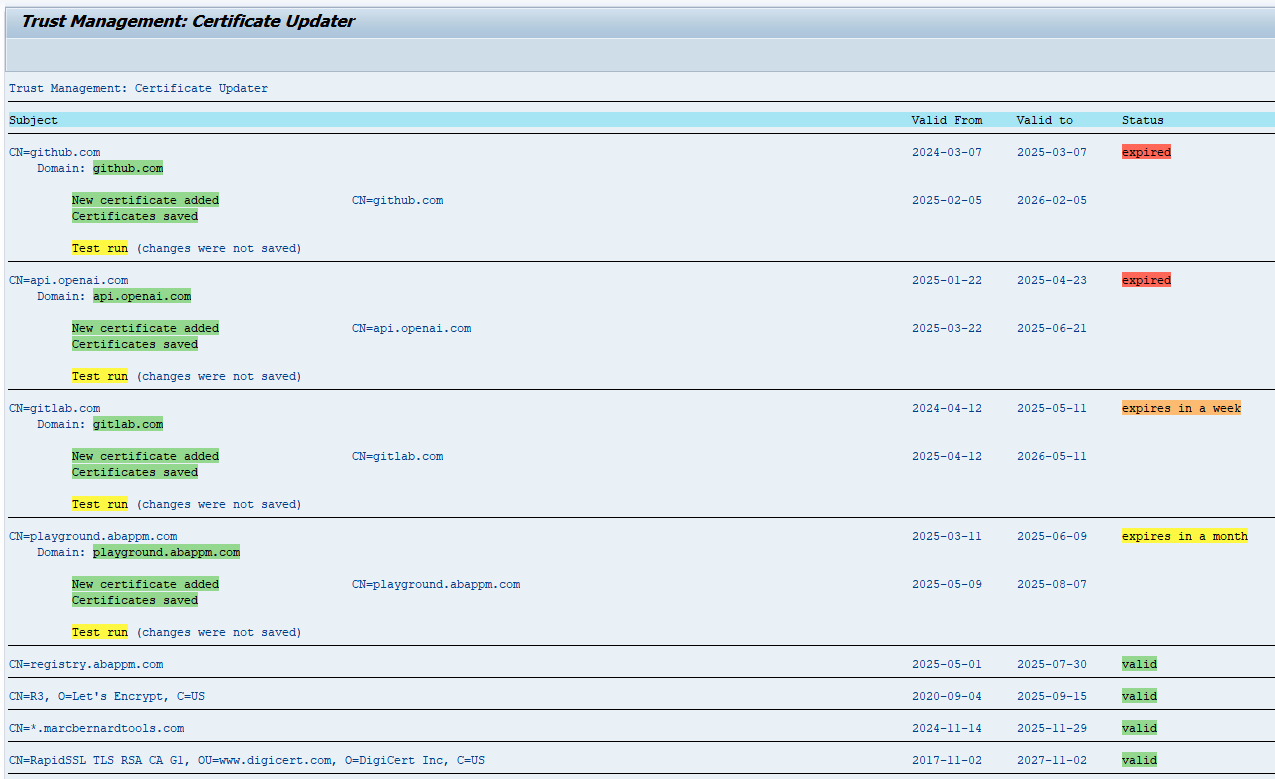Select the CN=R3, O=Let's Encrypt, C=US subject
1275x779 pixels.
pyautogui.click(x=107, y=696)
